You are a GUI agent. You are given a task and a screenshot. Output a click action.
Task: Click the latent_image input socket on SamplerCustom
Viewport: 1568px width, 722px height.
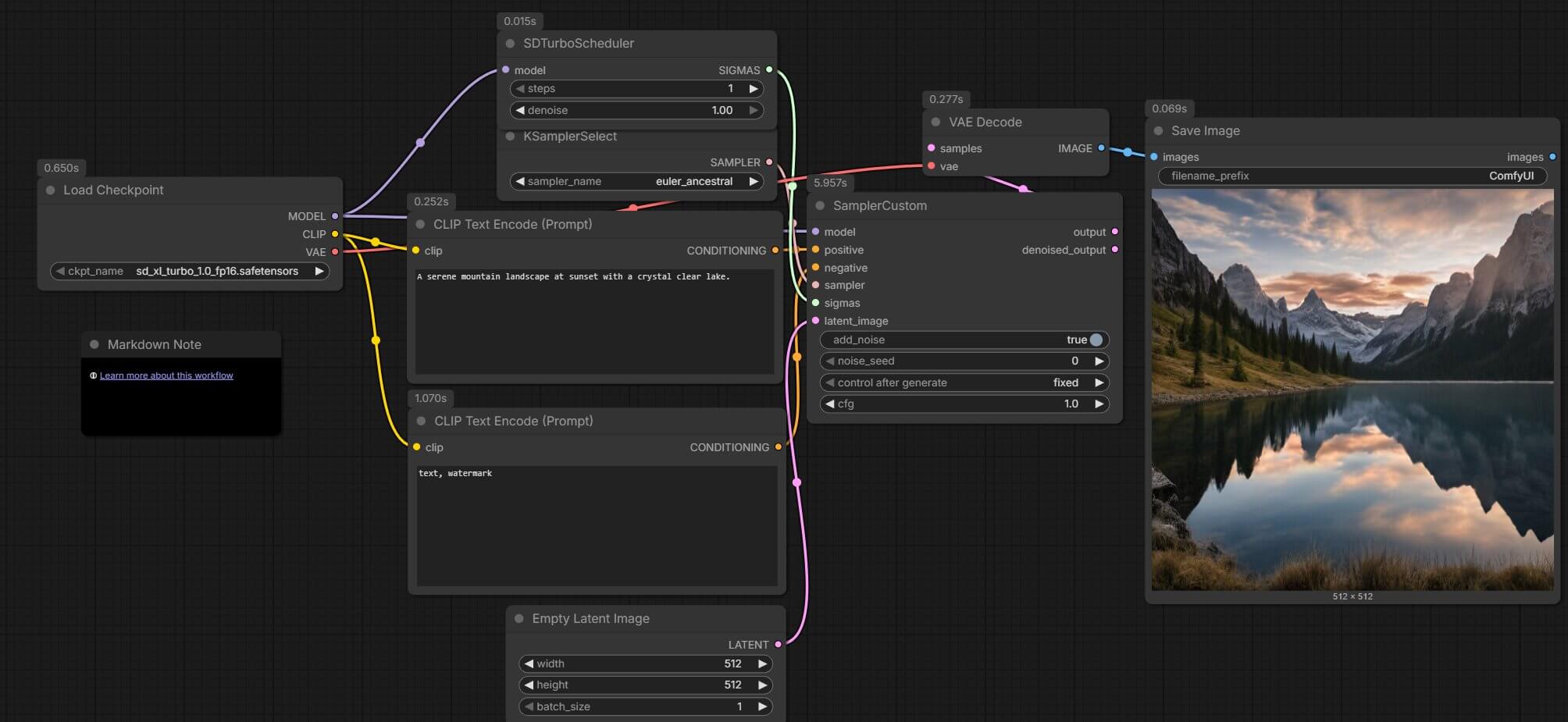816,321
